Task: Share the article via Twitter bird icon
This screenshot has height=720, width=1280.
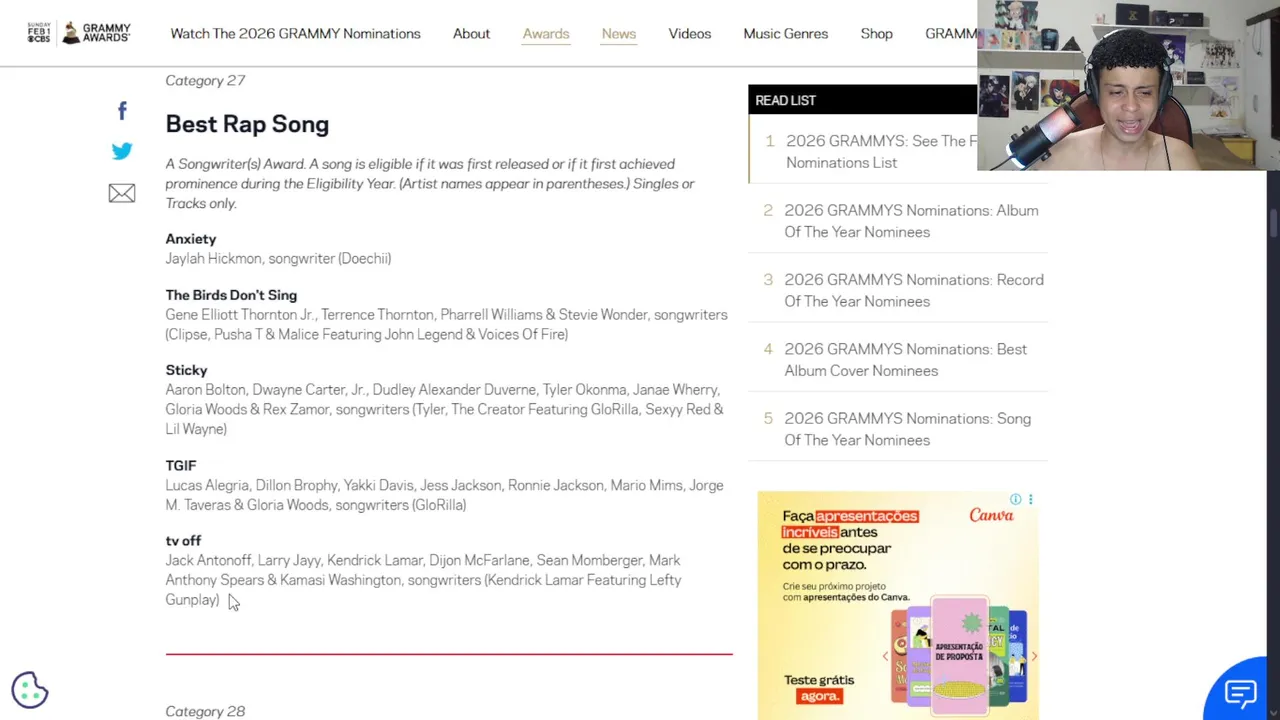Action: point(122,151)
